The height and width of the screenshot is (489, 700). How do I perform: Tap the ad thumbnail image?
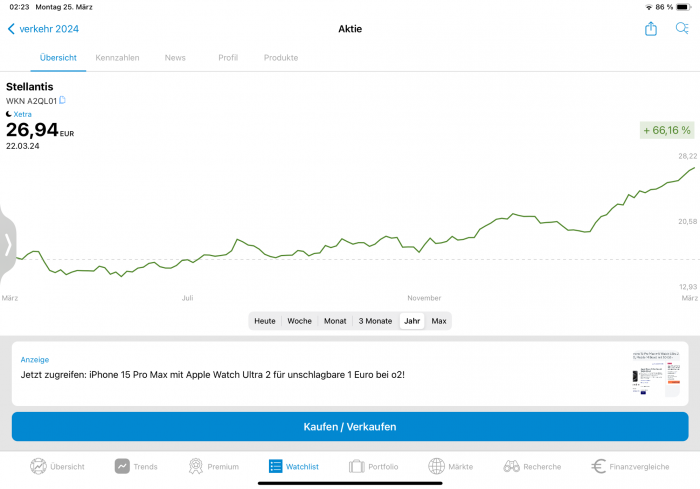[656, 374]
